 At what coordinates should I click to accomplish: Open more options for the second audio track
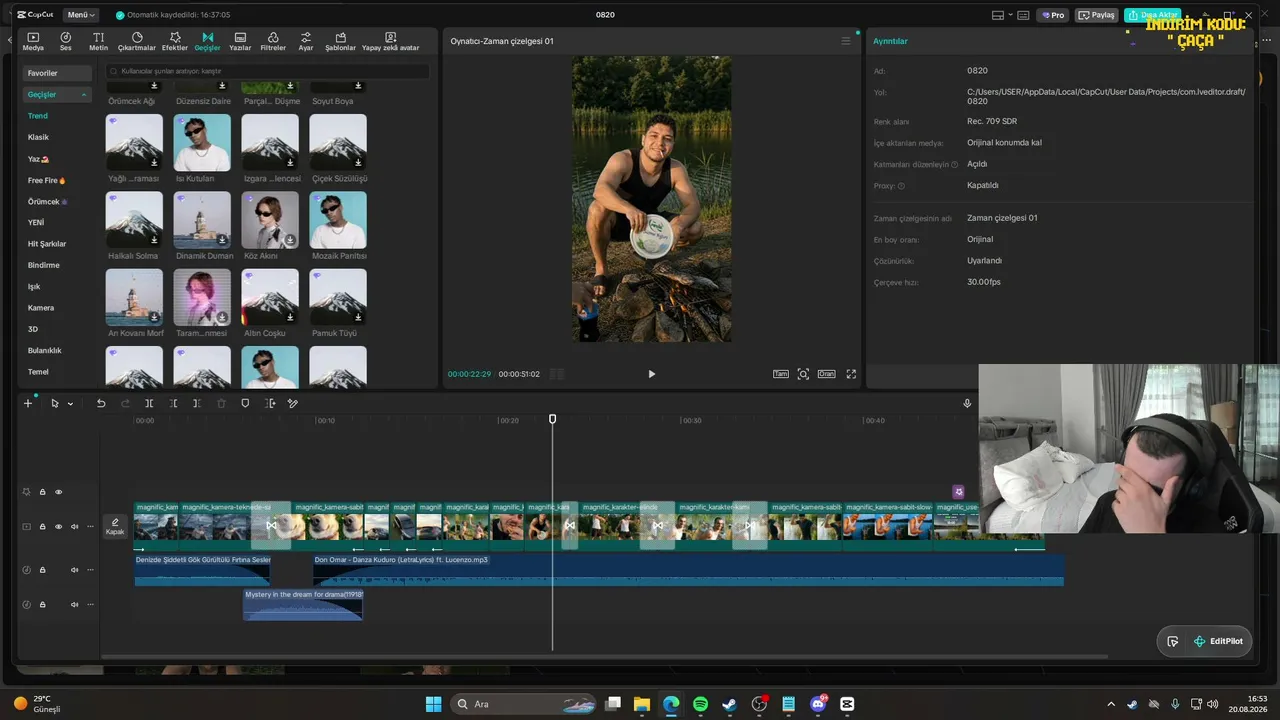point(88,604)
